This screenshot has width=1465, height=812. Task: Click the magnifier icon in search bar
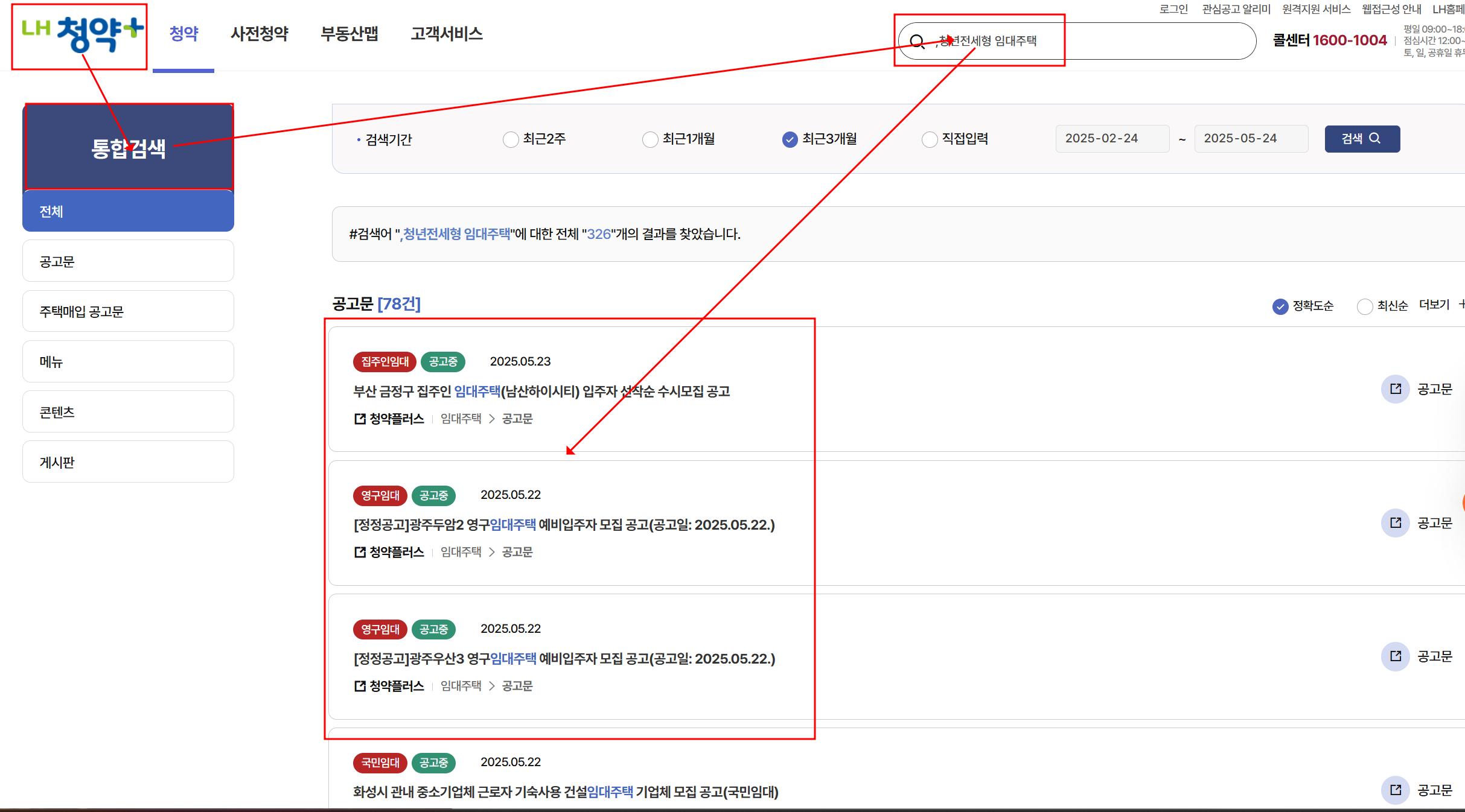pyautogui.click(x=917, y=41)
